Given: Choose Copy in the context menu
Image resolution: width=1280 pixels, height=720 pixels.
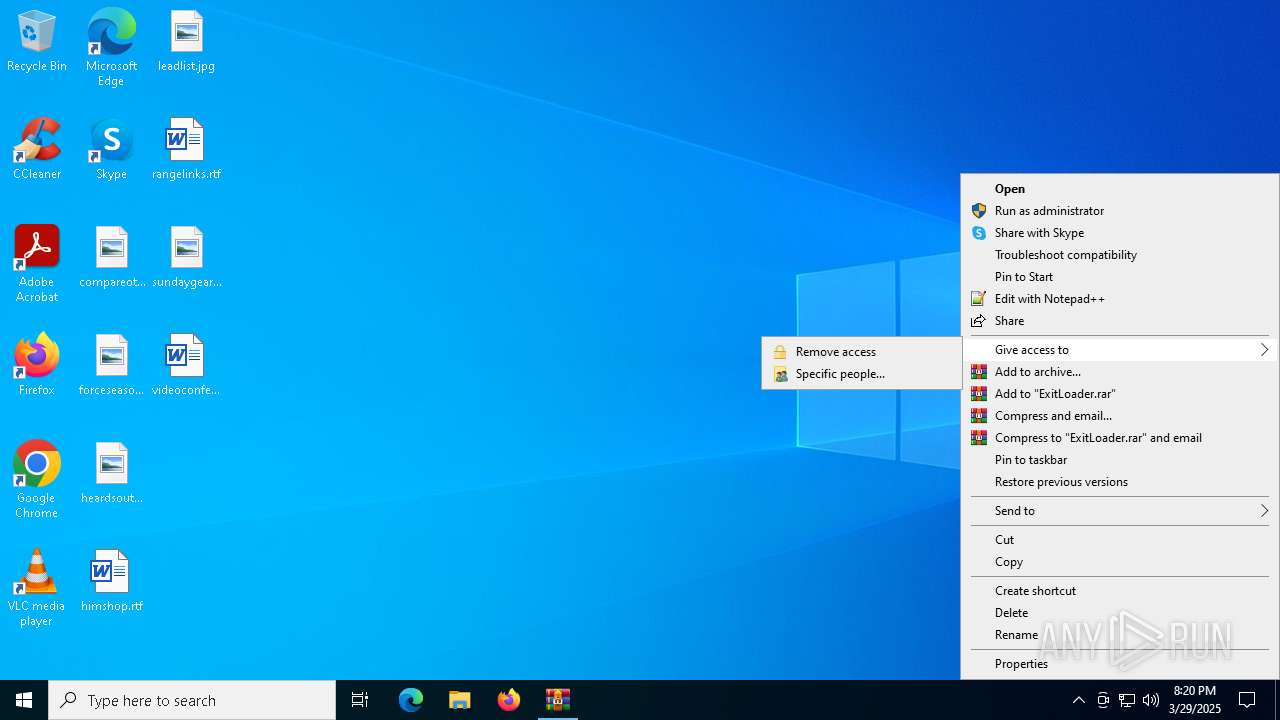Looking at the screenshot, I should pyautogui.click(x=1119, y=562).
